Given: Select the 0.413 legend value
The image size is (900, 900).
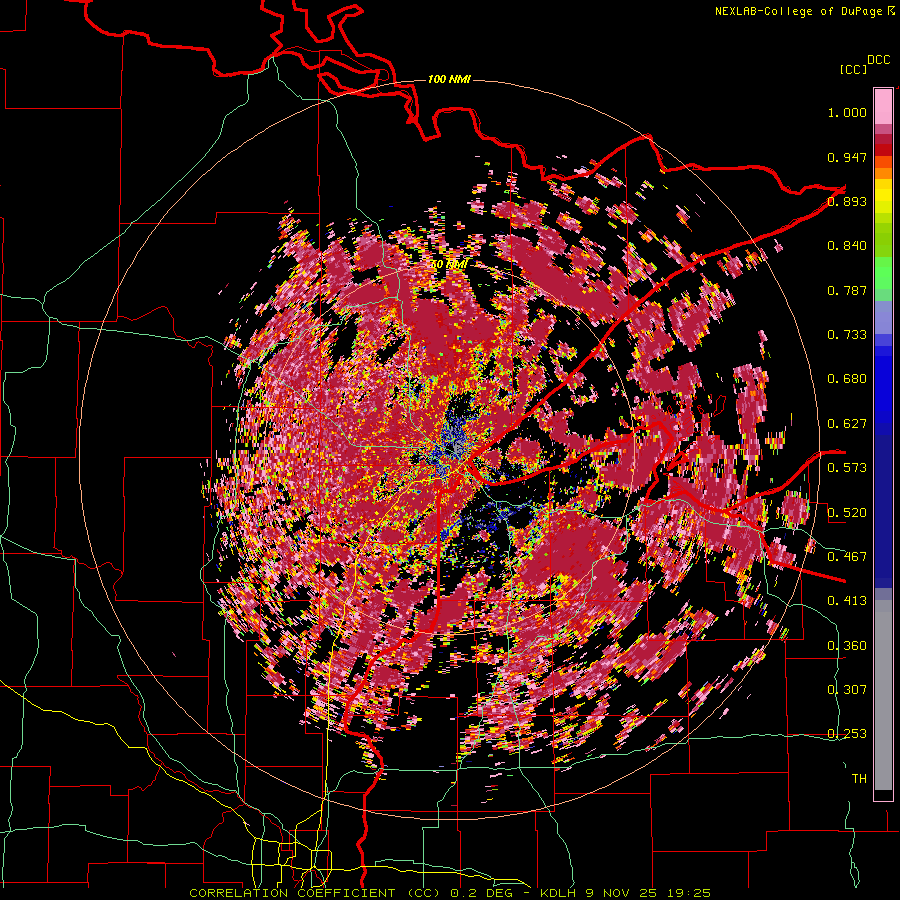Looking at the screenshot, I should coord(847,601).
